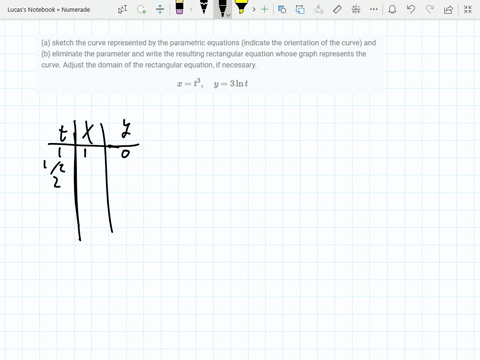Select the first black pen
Screen dimensions: 480x360
[204, 8]
